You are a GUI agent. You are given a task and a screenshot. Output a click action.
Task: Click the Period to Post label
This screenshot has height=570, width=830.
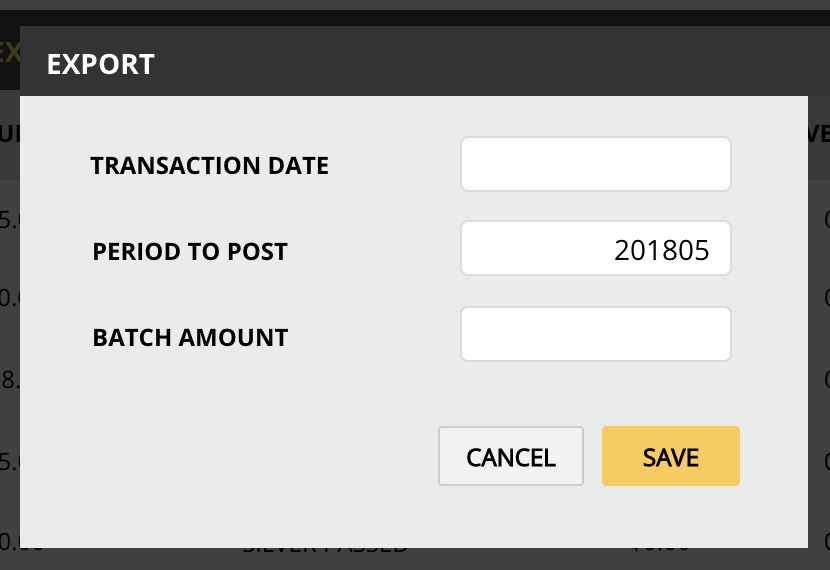tap(190, 252)
